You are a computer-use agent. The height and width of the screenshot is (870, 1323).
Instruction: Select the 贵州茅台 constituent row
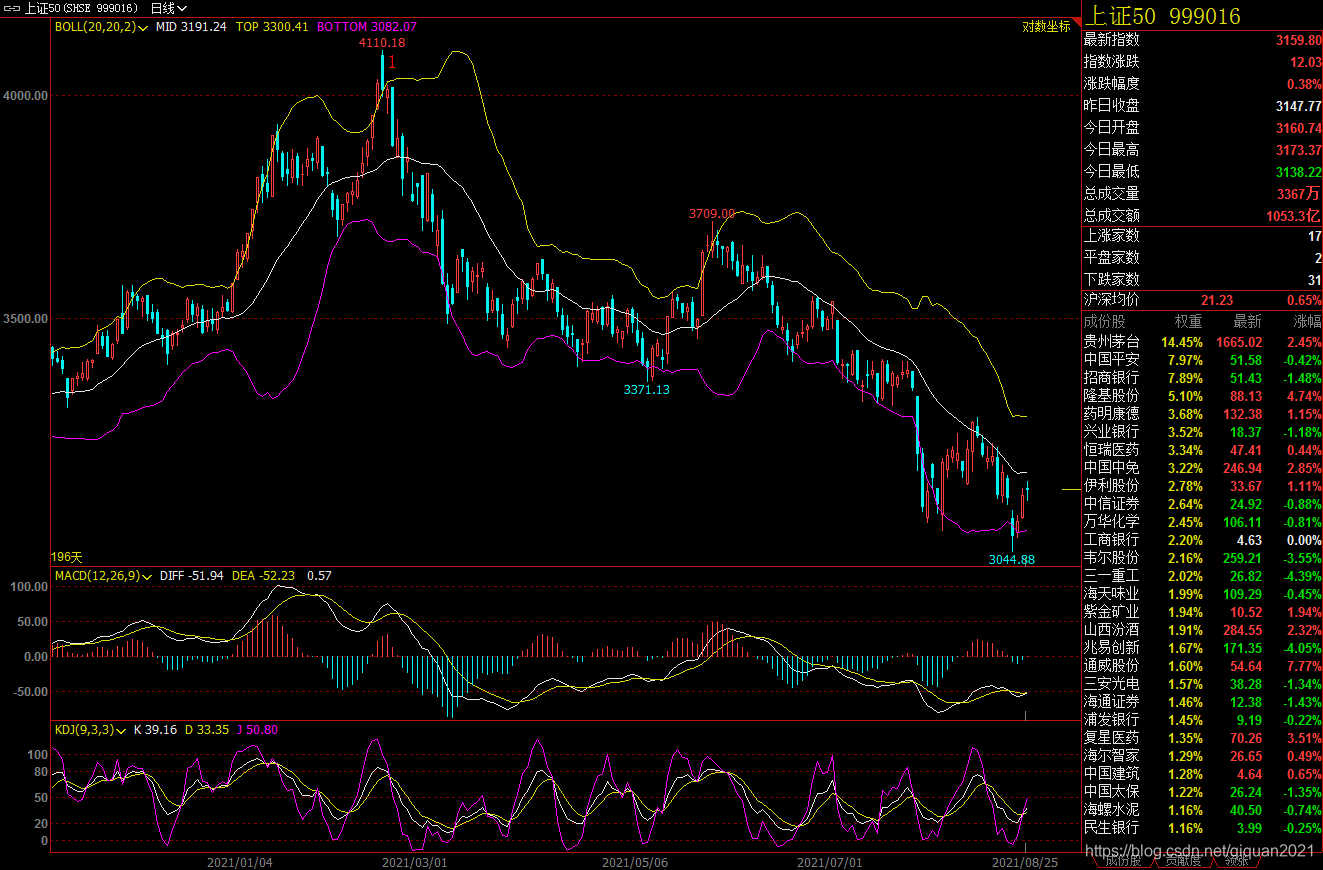point(1202,342)
